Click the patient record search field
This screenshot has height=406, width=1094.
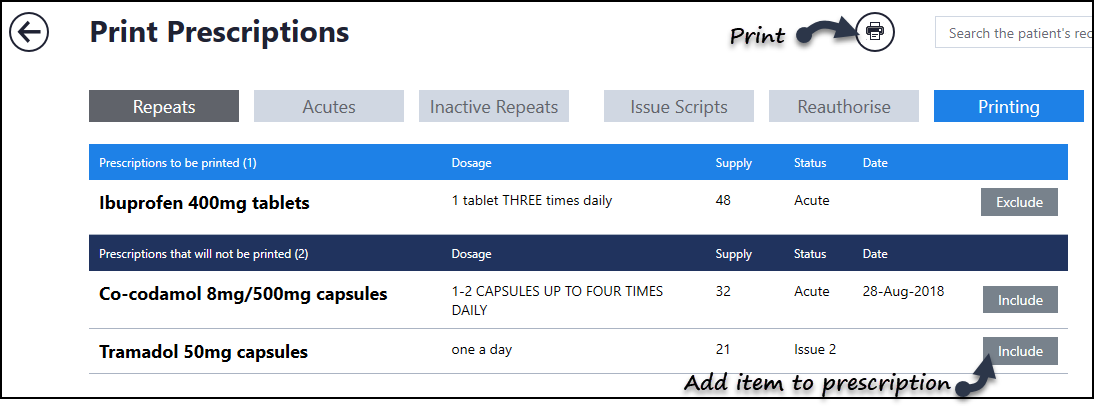tap(1014, 33)
